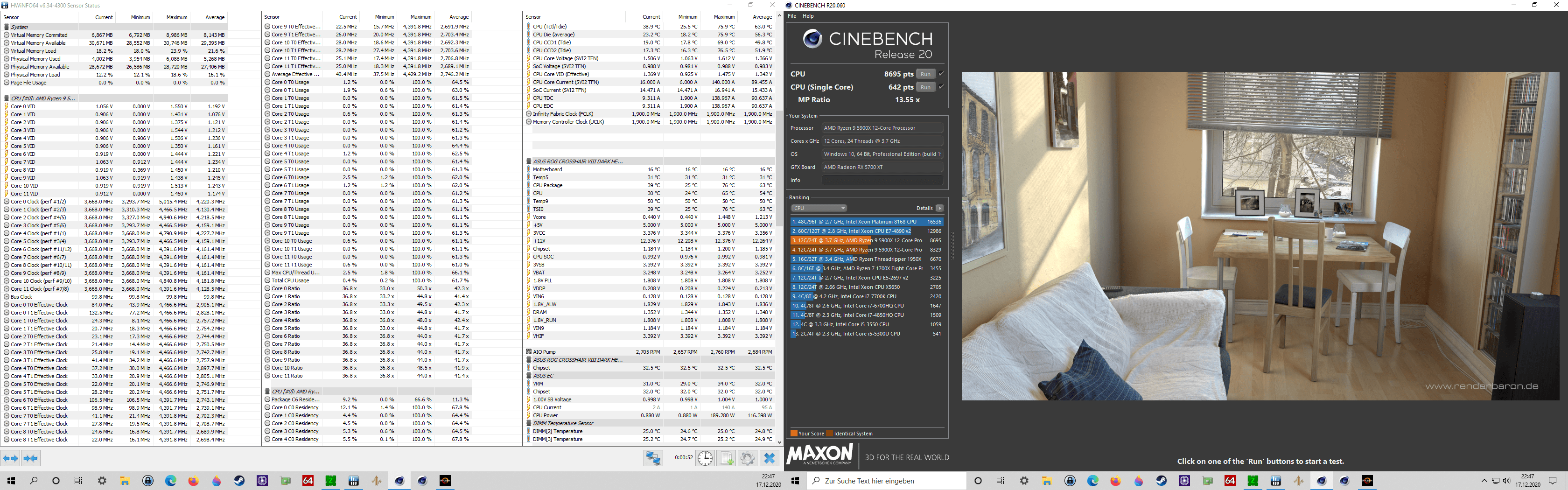Click HWiNFO shrink columns arrows icon
The height and width of the screenshot is (490, 1568).
[30, 458]
